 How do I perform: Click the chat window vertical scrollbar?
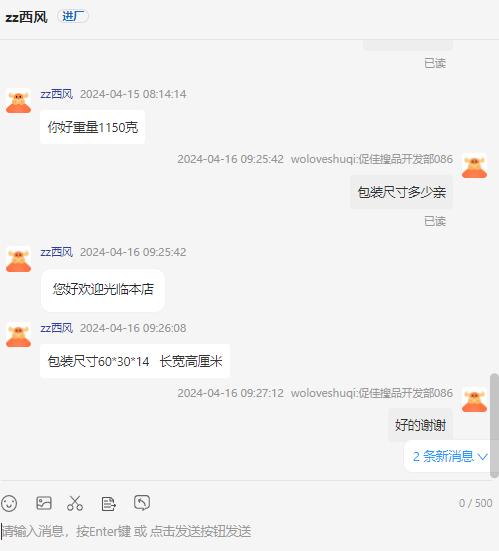pos(494,426)
